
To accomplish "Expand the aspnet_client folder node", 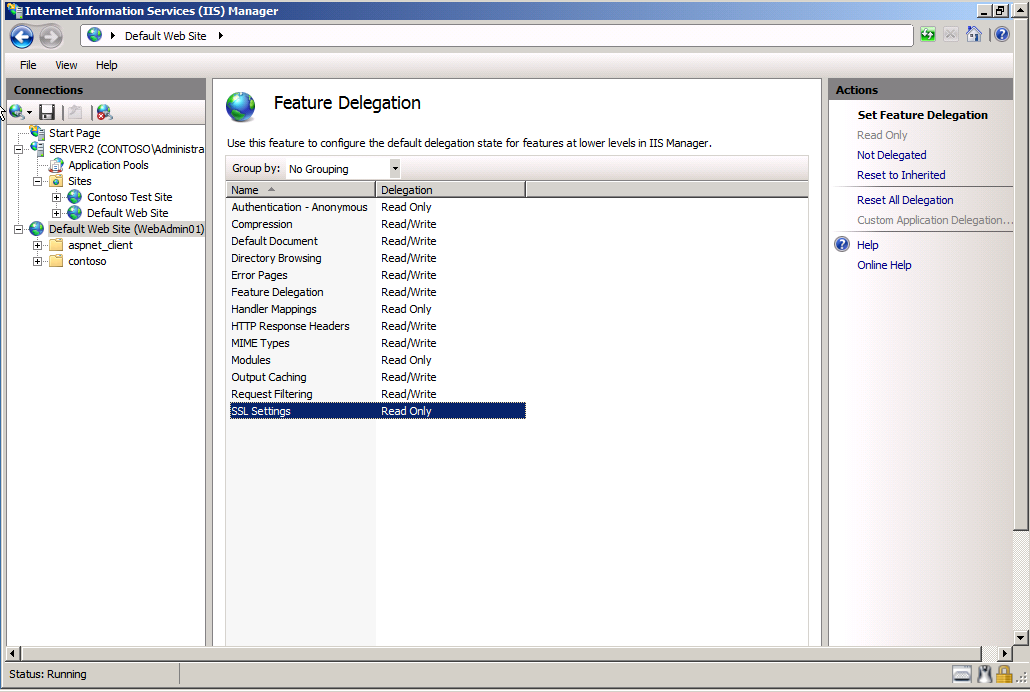I will pyautogui.click(x=37, y=245).
